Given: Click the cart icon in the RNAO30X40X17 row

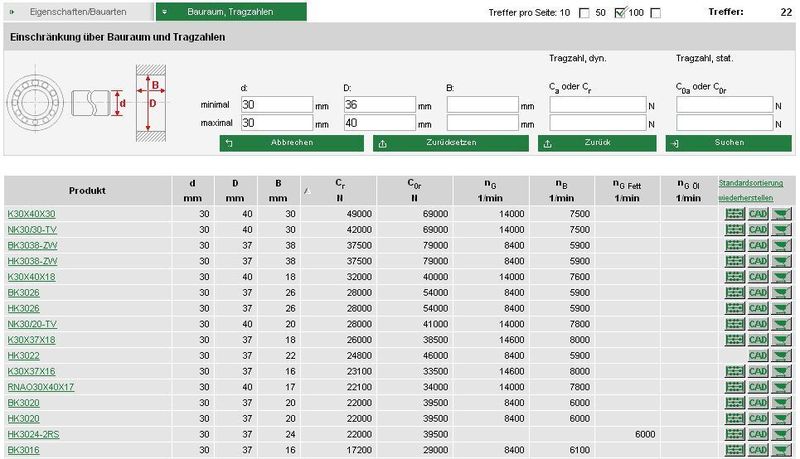Looking at the screenshot, I should tap(780, 387).
